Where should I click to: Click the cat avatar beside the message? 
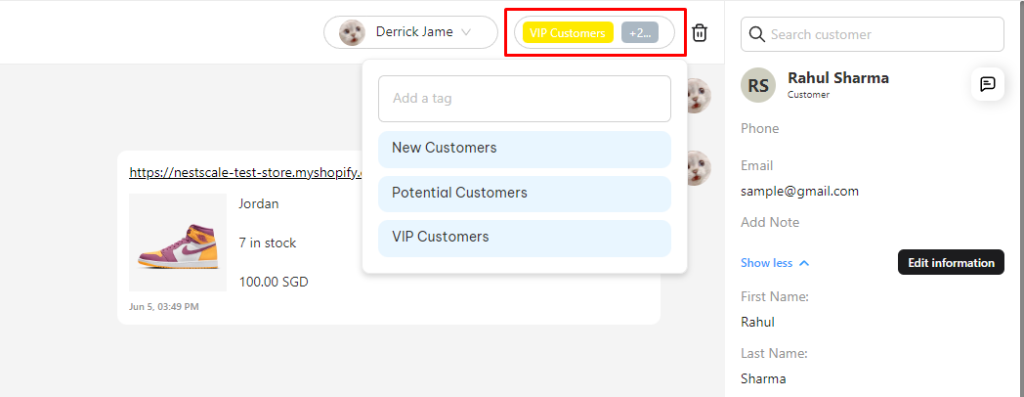698,168
